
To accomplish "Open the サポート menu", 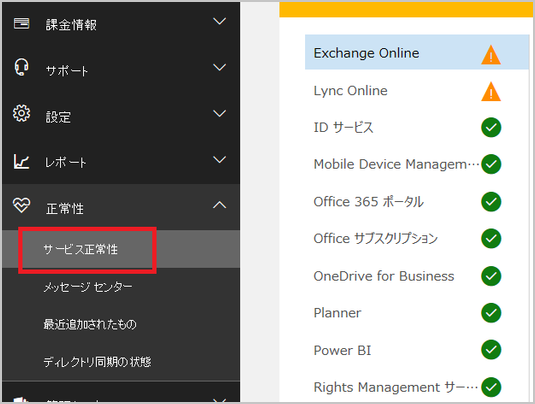I will (121, 69).
